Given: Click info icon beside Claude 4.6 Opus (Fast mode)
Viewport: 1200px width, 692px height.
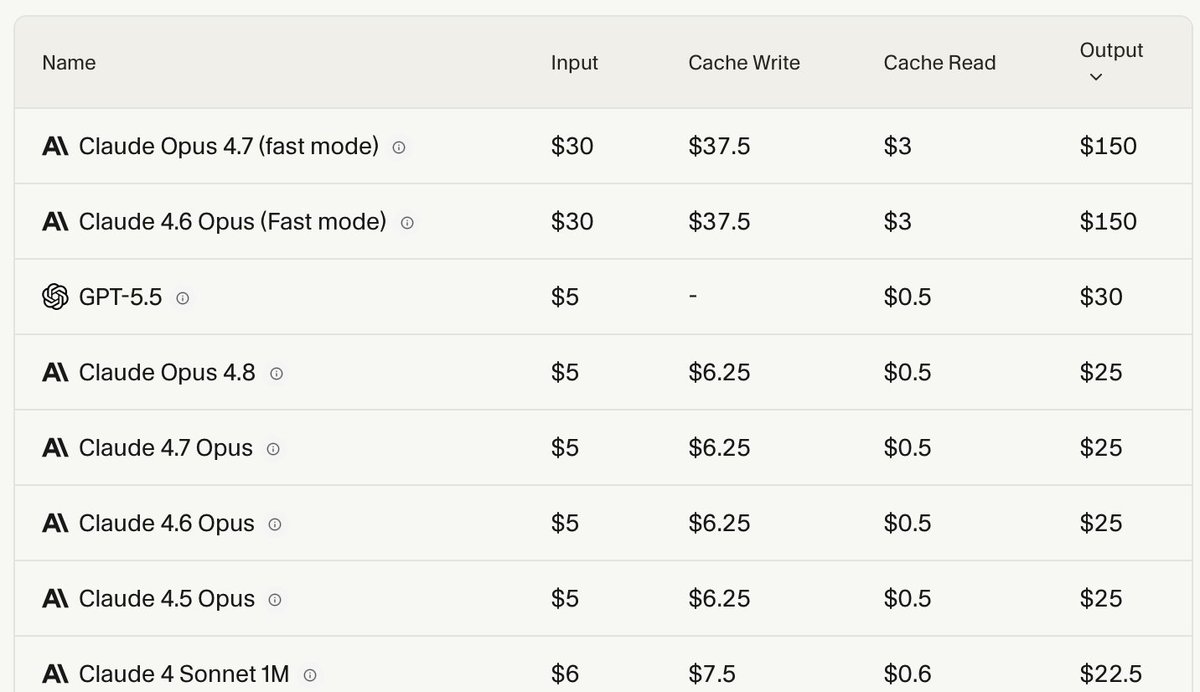Looking at the screenshot, I should [x=407, y=223].
